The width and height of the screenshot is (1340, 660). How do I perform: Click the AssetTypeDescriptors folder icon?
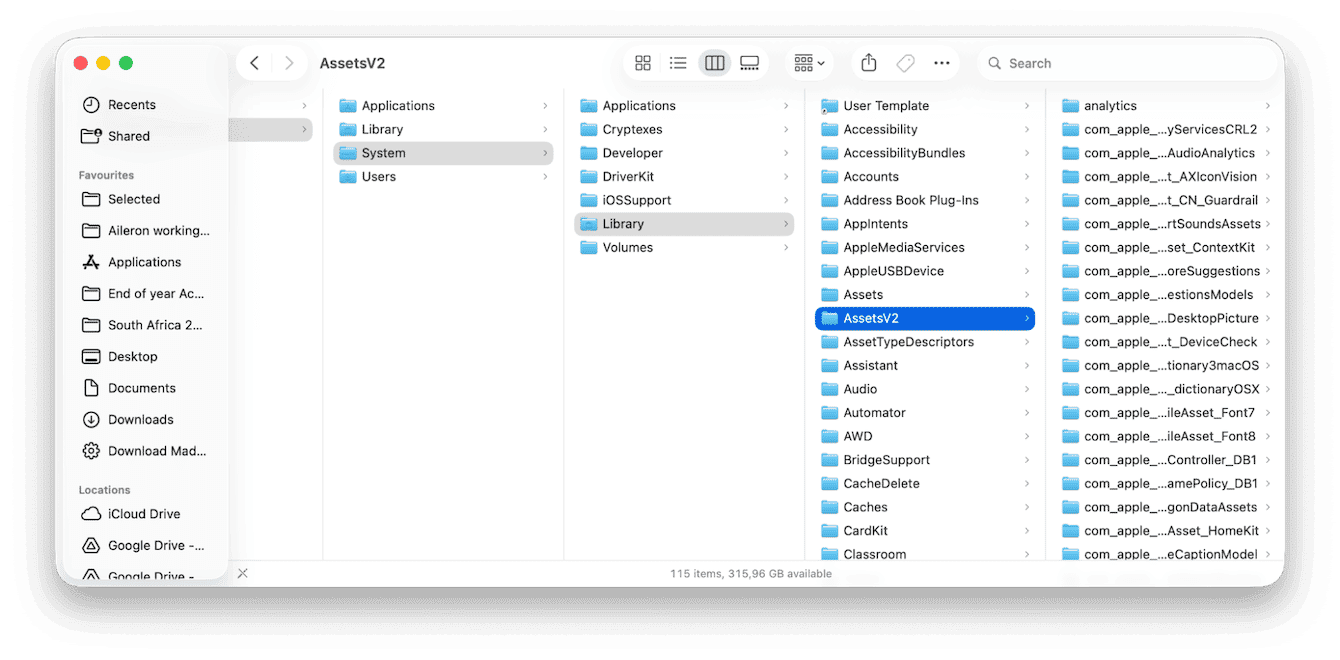pos(829,342)
